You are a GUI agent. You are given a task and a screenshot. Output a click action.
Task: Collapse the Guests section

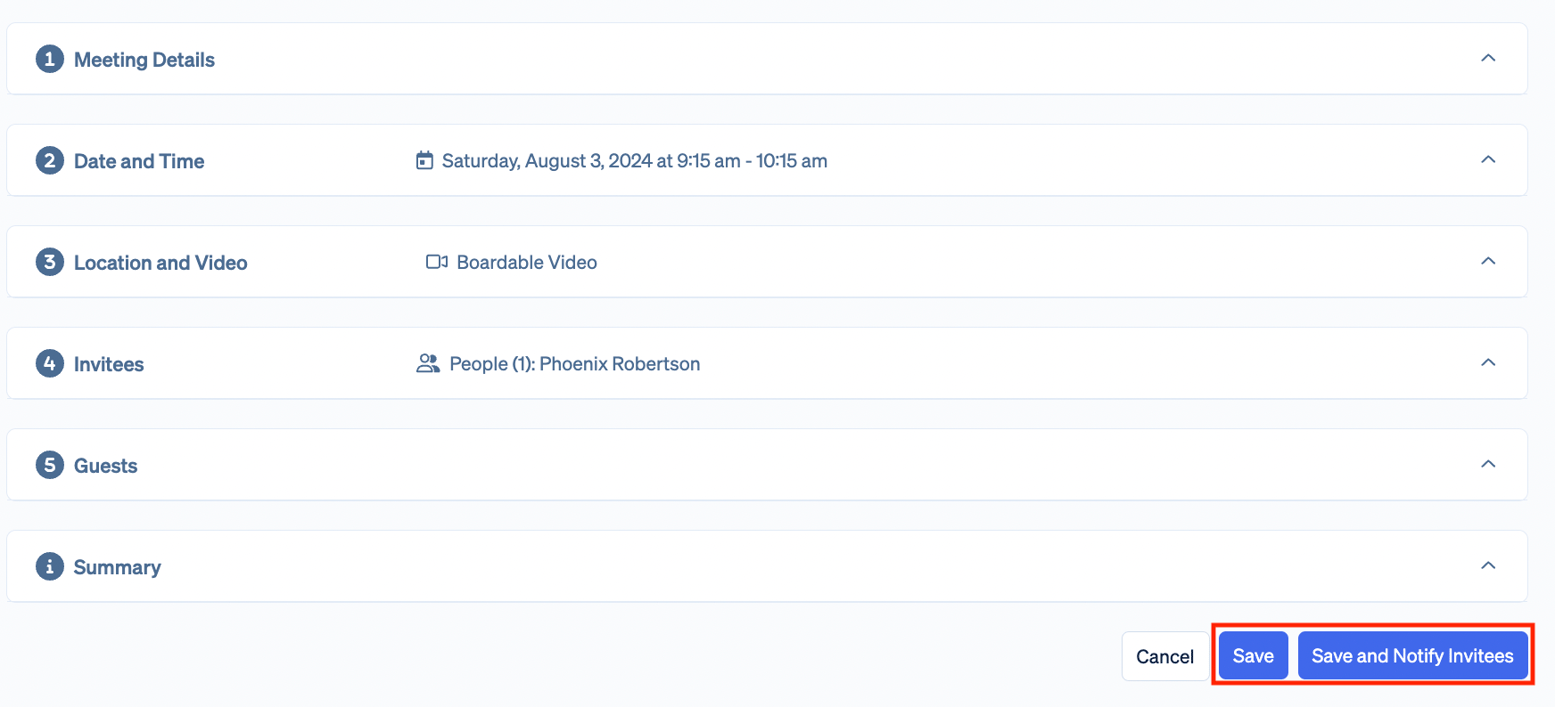(x=1488, y=464)
